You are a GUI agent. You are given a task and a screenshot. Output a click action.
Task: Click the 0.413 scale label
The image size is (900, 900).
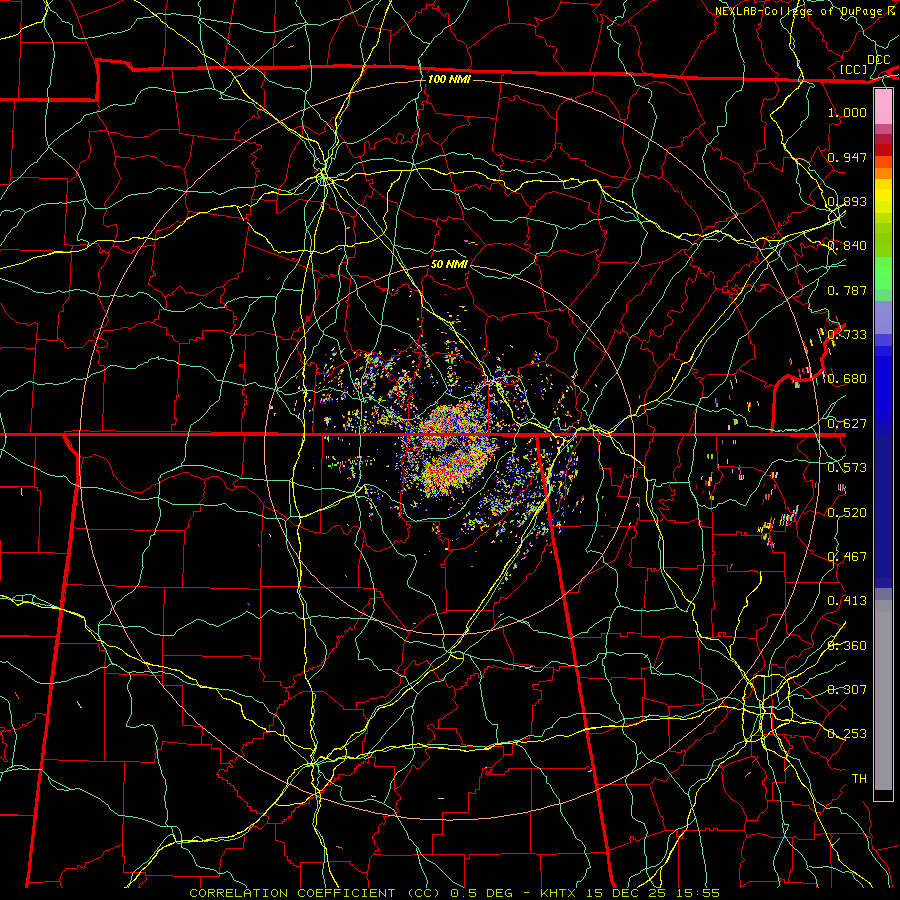(847, 601)
